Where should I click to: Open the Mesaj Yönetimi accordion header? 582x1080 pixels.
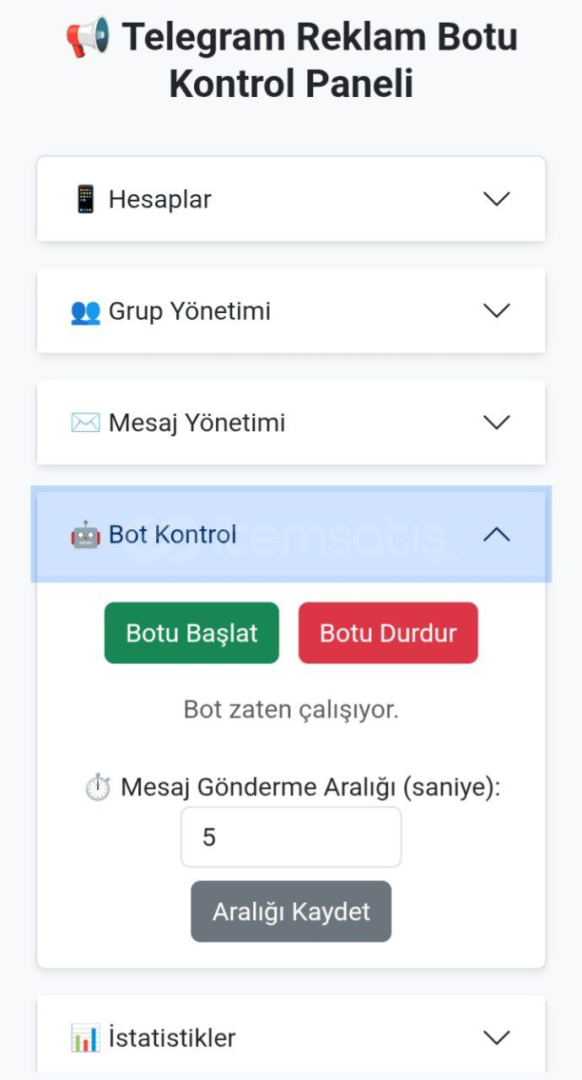291,422
